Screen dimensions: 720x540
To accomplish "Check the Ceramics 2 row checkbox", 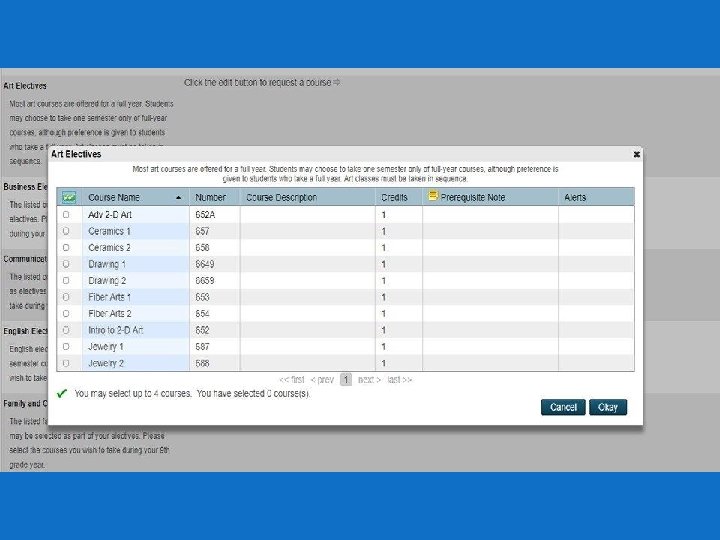I will pos(66,248).
